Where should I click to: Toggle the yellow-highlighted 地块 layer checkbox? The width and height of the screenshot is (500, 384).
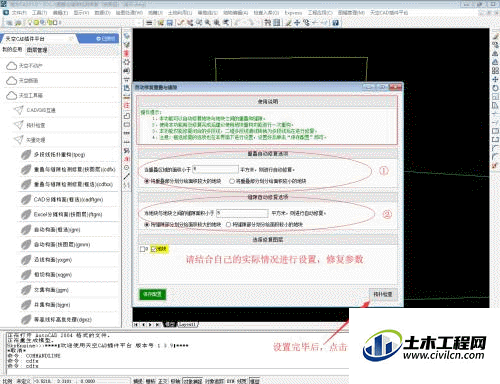point(154,249)
